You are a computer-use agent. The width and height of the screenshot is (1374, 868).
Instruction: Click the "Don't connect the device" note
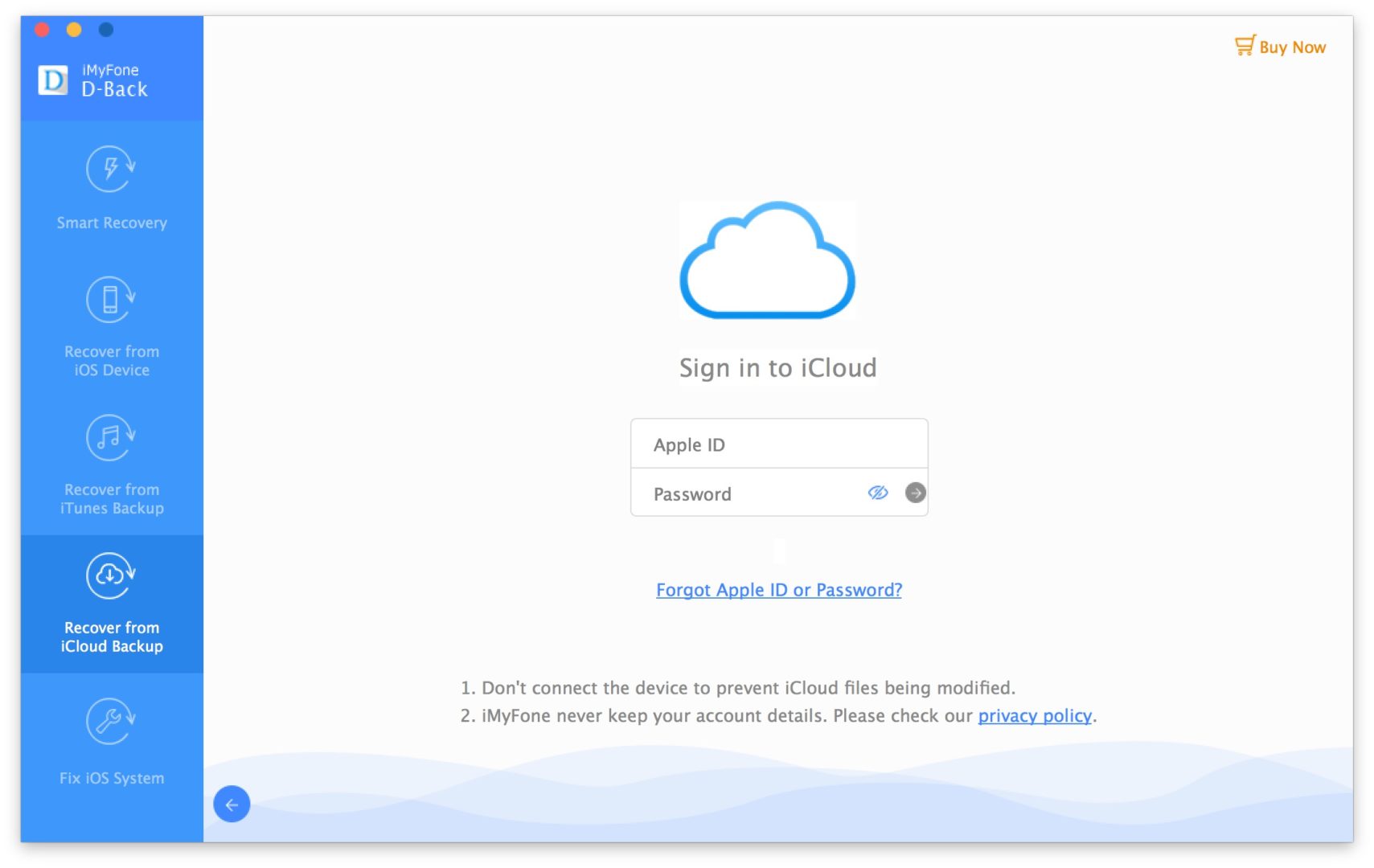tap(738, 688)
